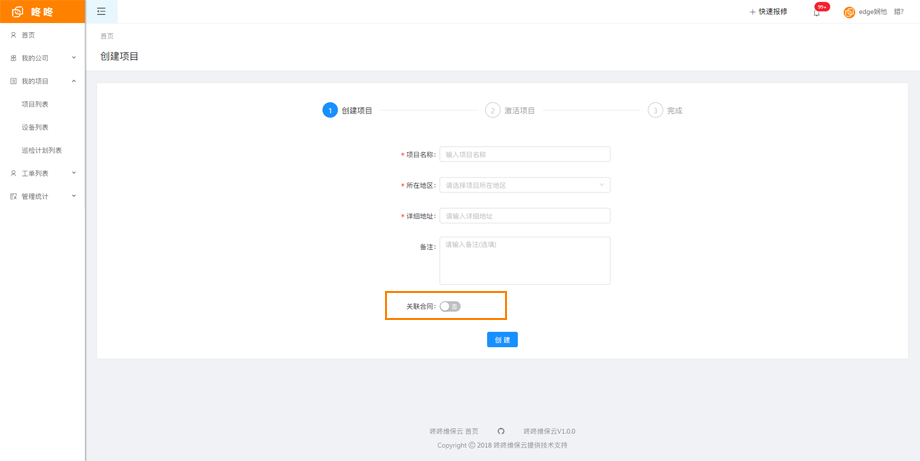The width and height of the screenshot is (920, 461).
Task: Open the 所在地区 region dropdown
Action: (524, 185)
